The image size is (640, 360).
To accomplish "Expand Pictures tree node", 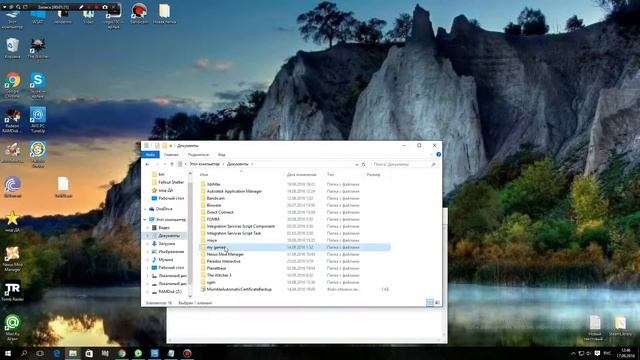I will (148, 252).
